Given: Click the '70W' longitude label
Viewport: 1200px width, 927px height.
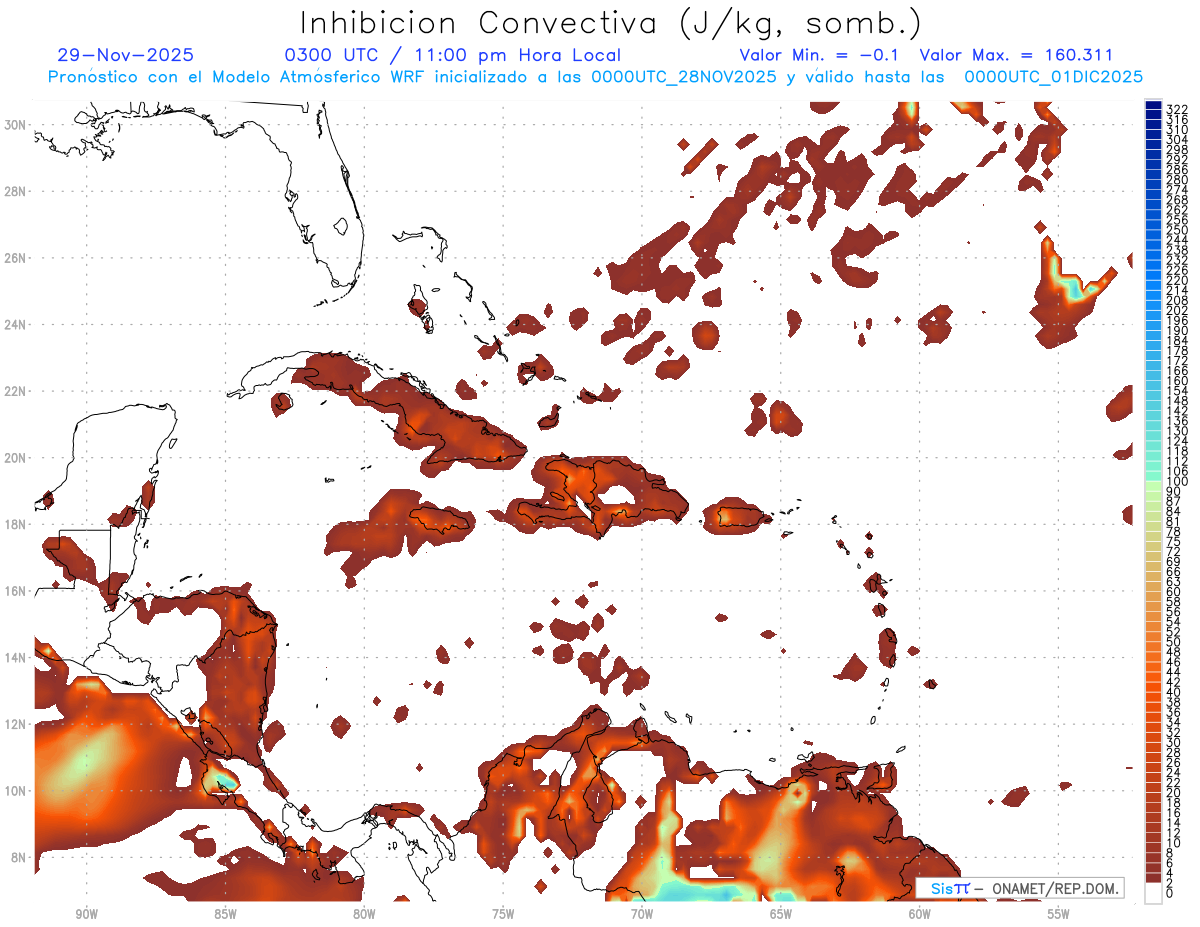Looking at the screenshot, I should pos(642,914).
